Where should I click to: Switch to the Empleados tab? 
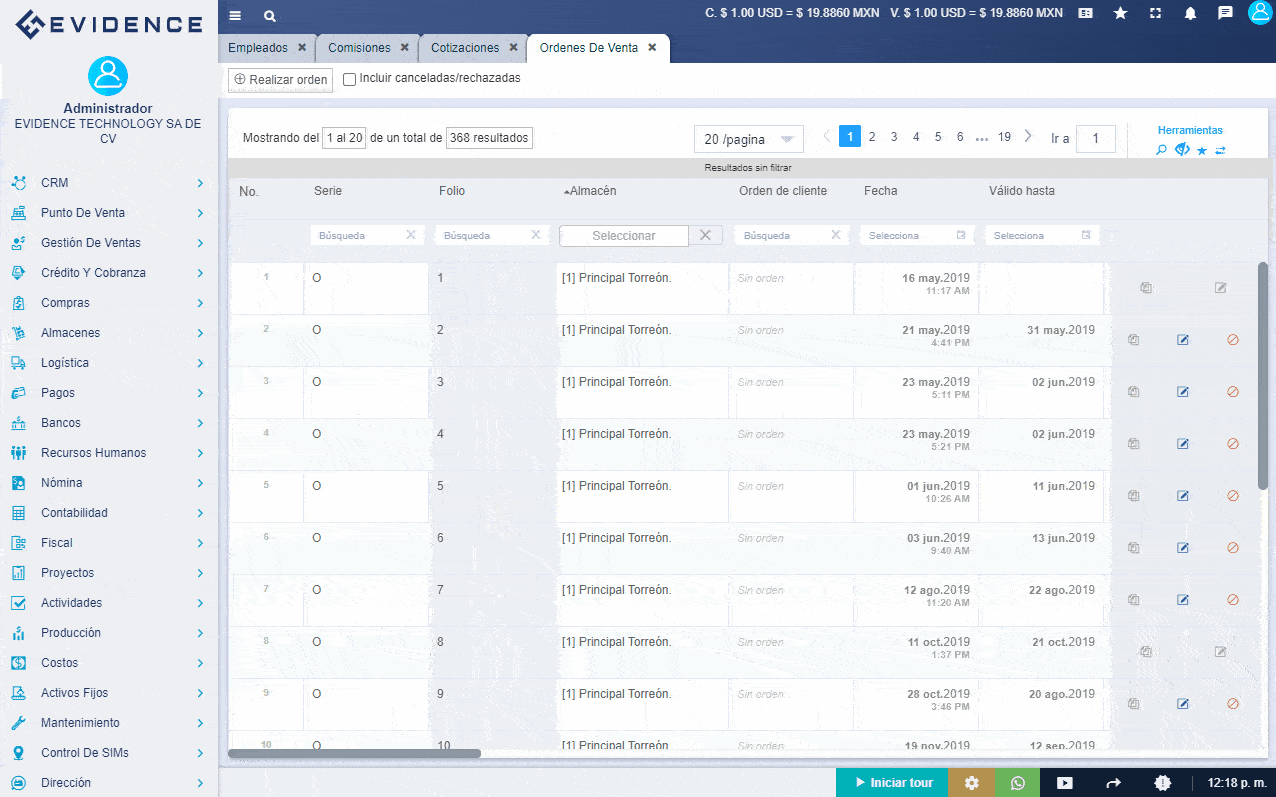[x=262, y=47]
